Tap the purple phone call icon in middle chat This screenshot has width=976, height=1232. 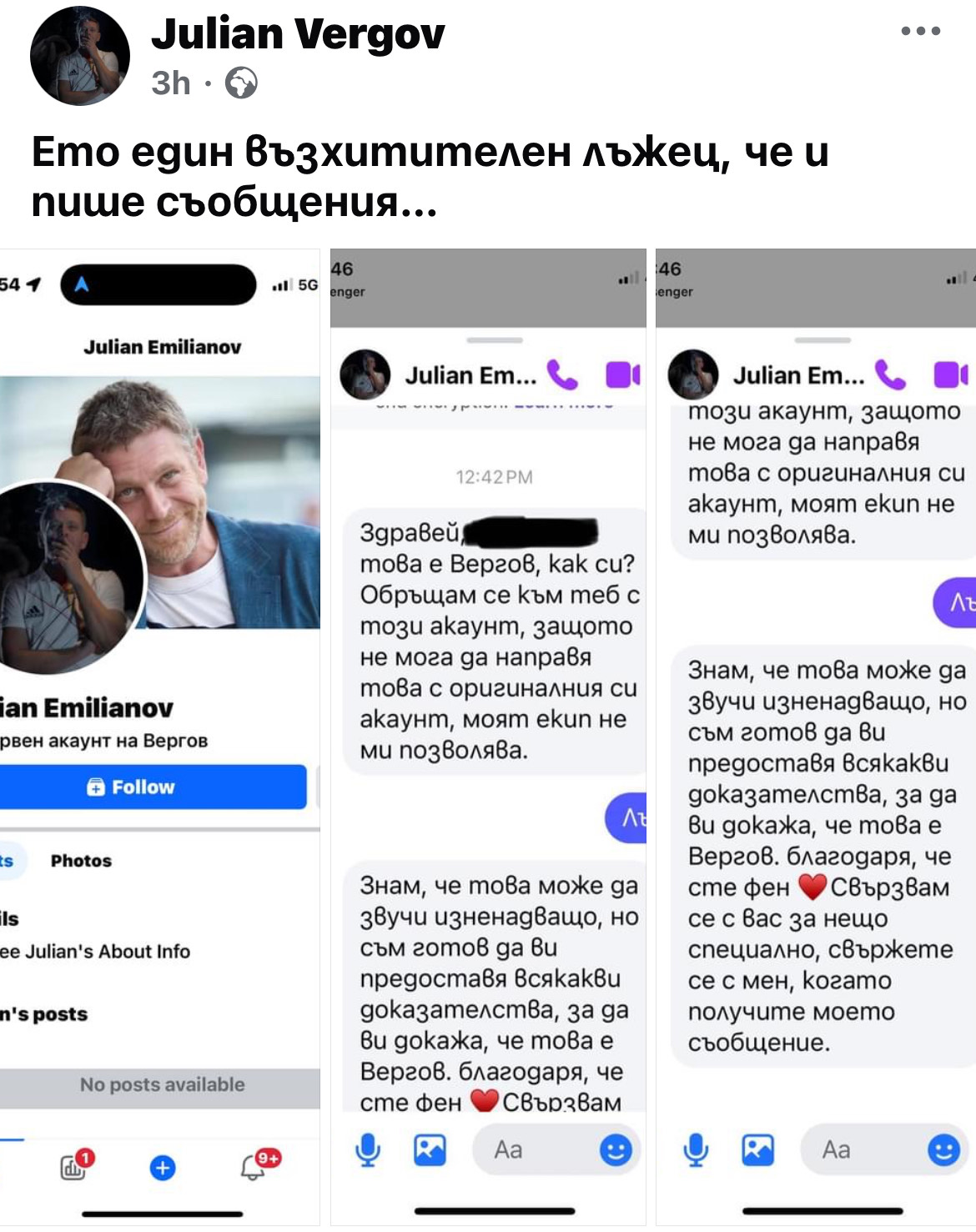coord(561,375)
